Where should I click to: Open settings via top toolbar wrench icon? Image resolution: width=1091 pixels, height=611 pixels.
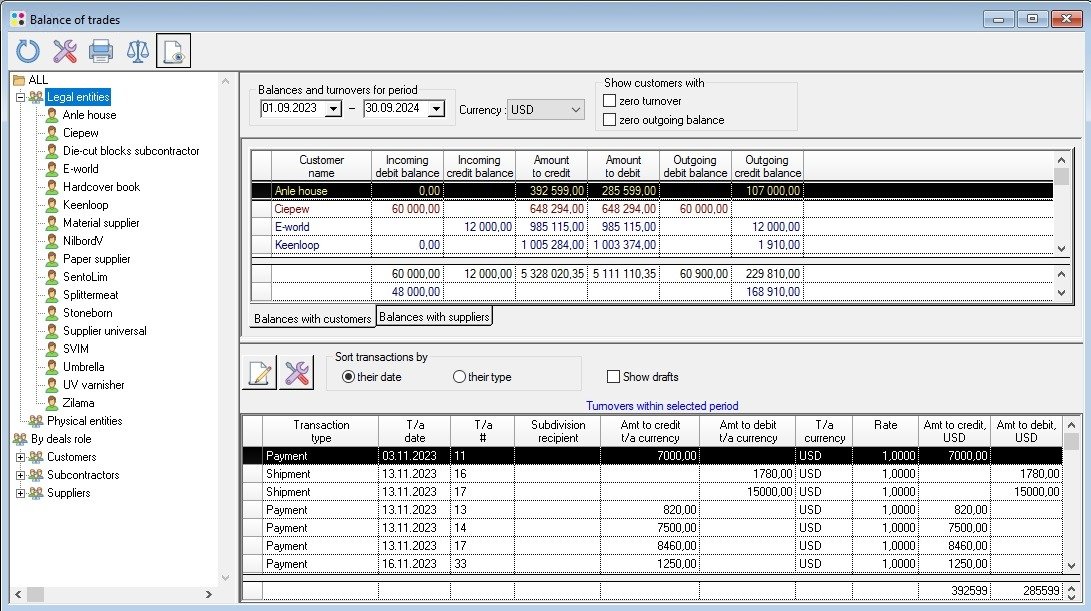(65, 51)
